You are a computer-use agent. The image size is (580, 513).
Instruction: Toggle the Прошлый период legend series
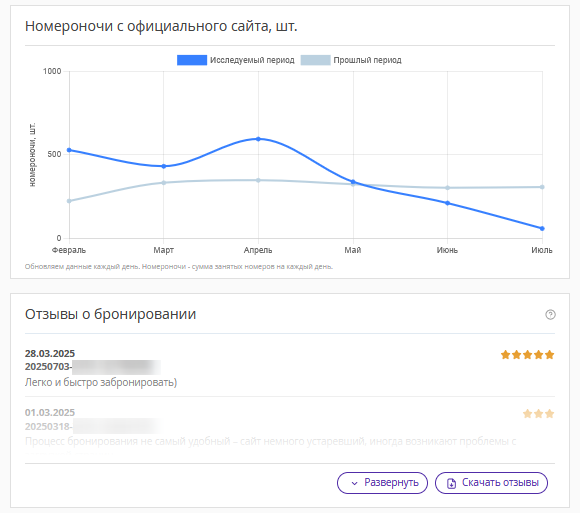pos(351,60)
